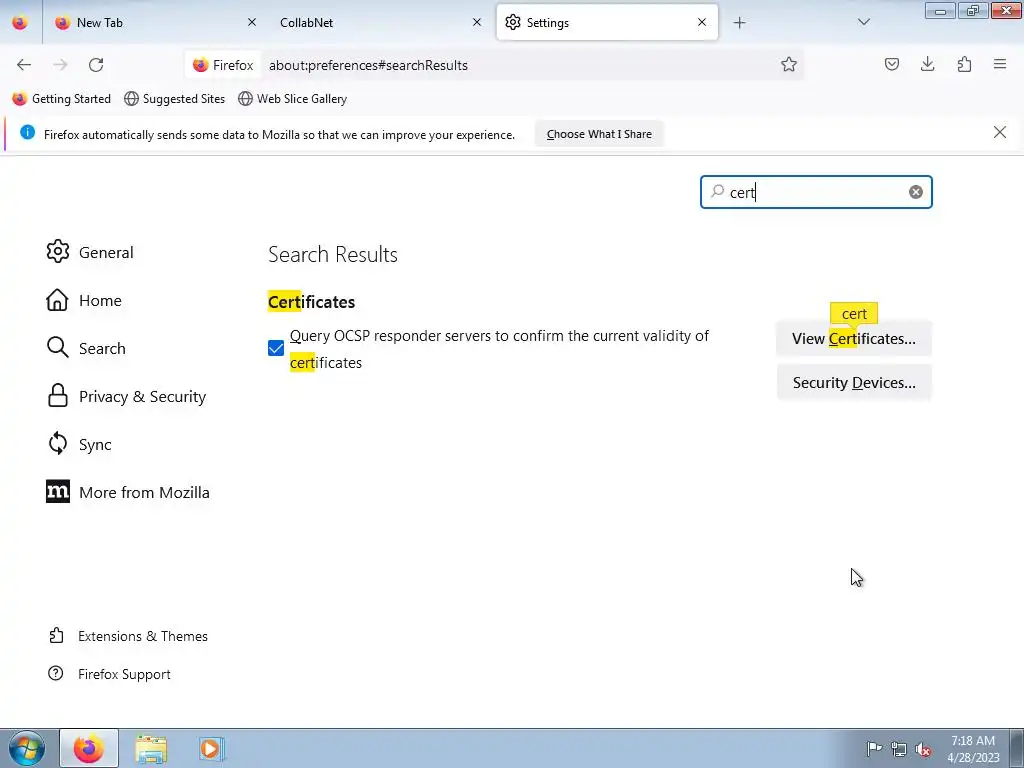
Task: Click Security Devices button
Action: 854,383
